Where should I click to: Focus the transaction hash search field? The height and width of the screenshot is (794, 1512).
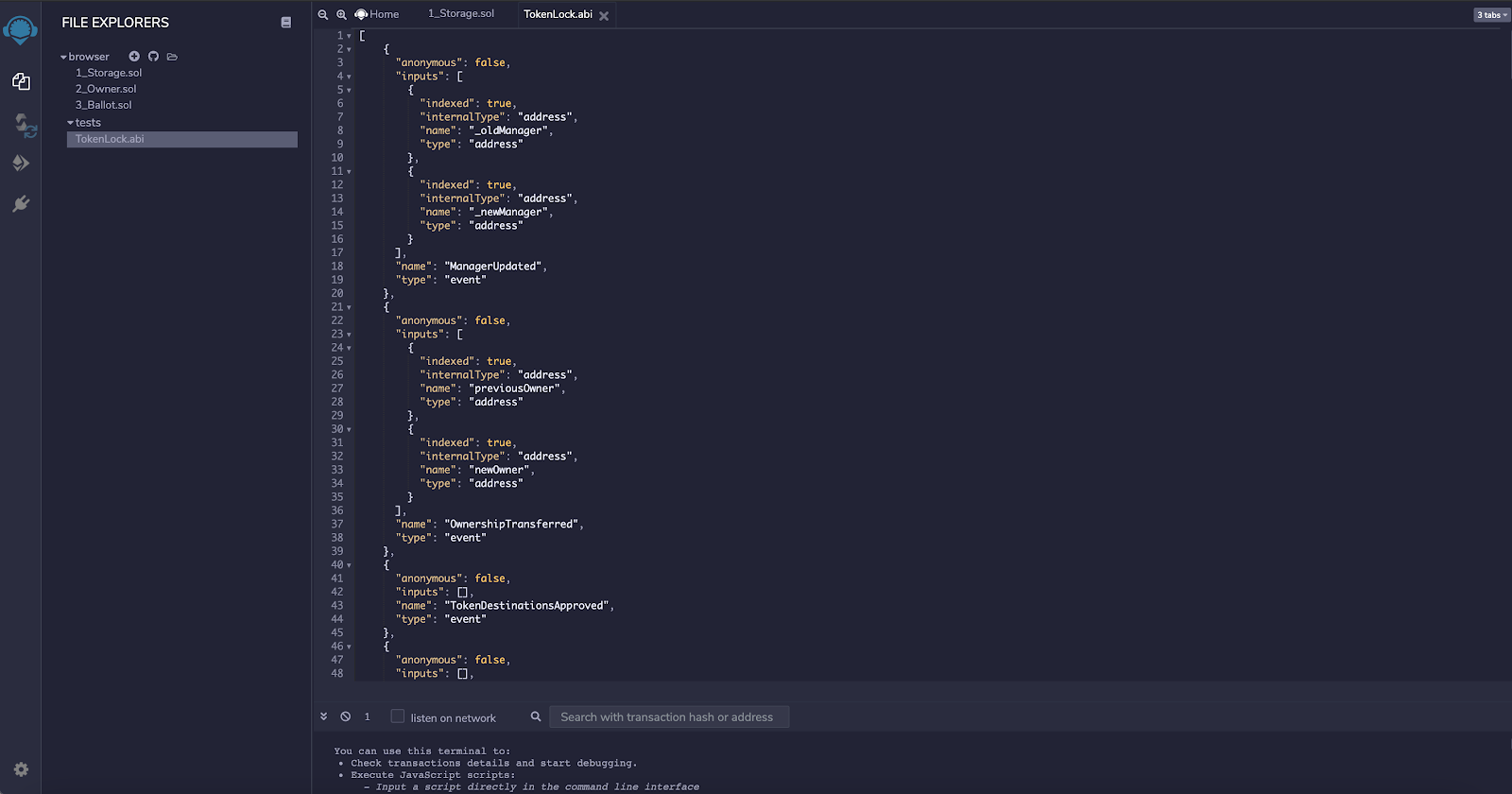click(669, 716)
